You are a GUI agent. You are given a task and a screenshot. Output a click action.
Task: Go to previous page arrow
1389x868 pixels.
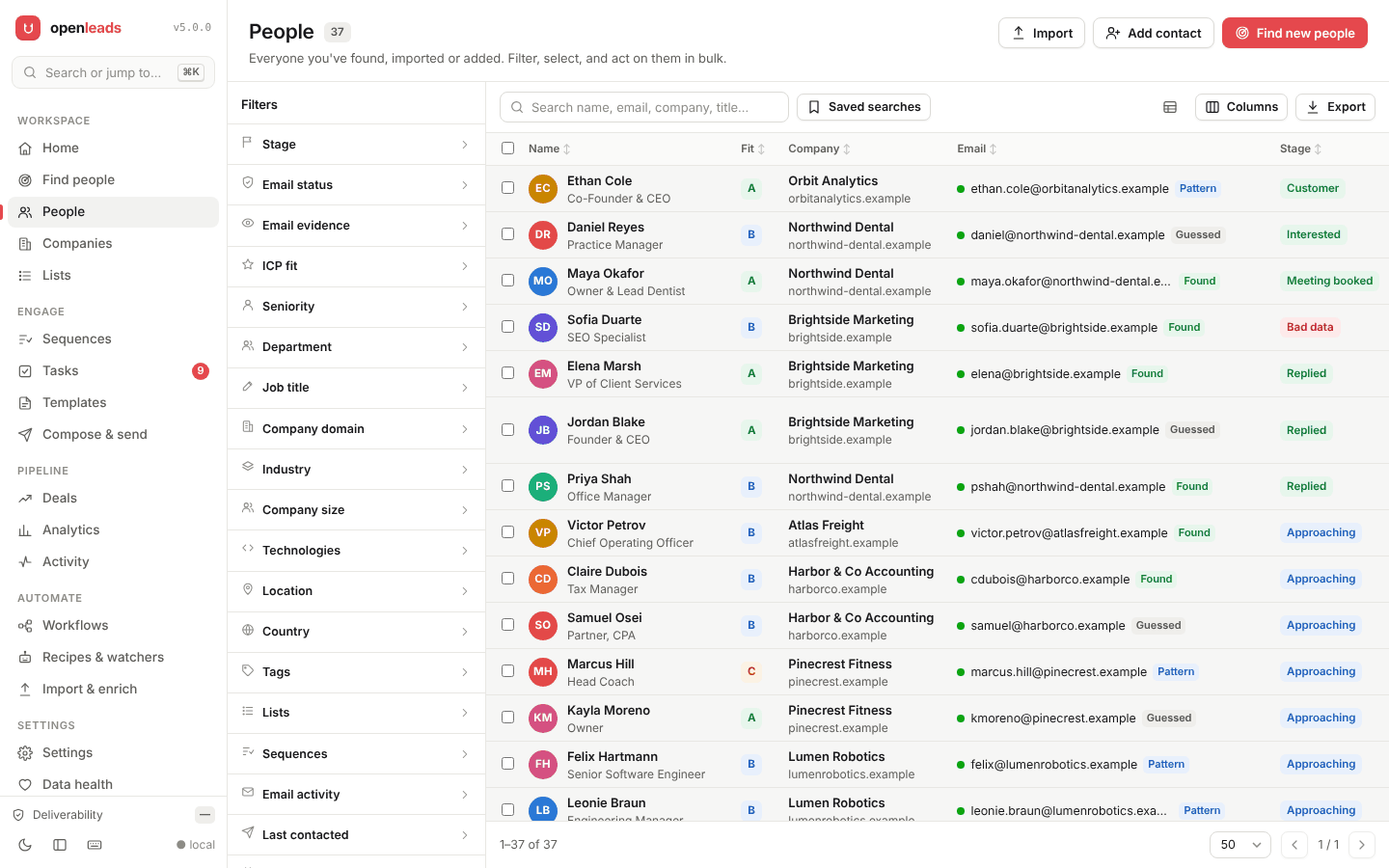tap(1294, 845)
